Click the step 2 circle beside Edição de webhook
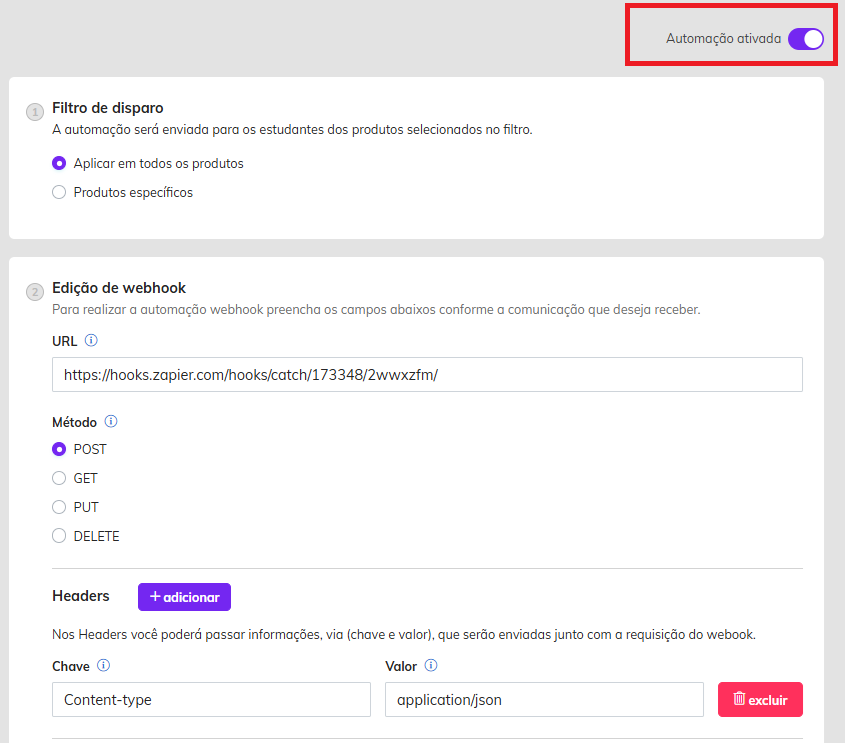Screen dimensions: 845x743 (x=35, y=292)
